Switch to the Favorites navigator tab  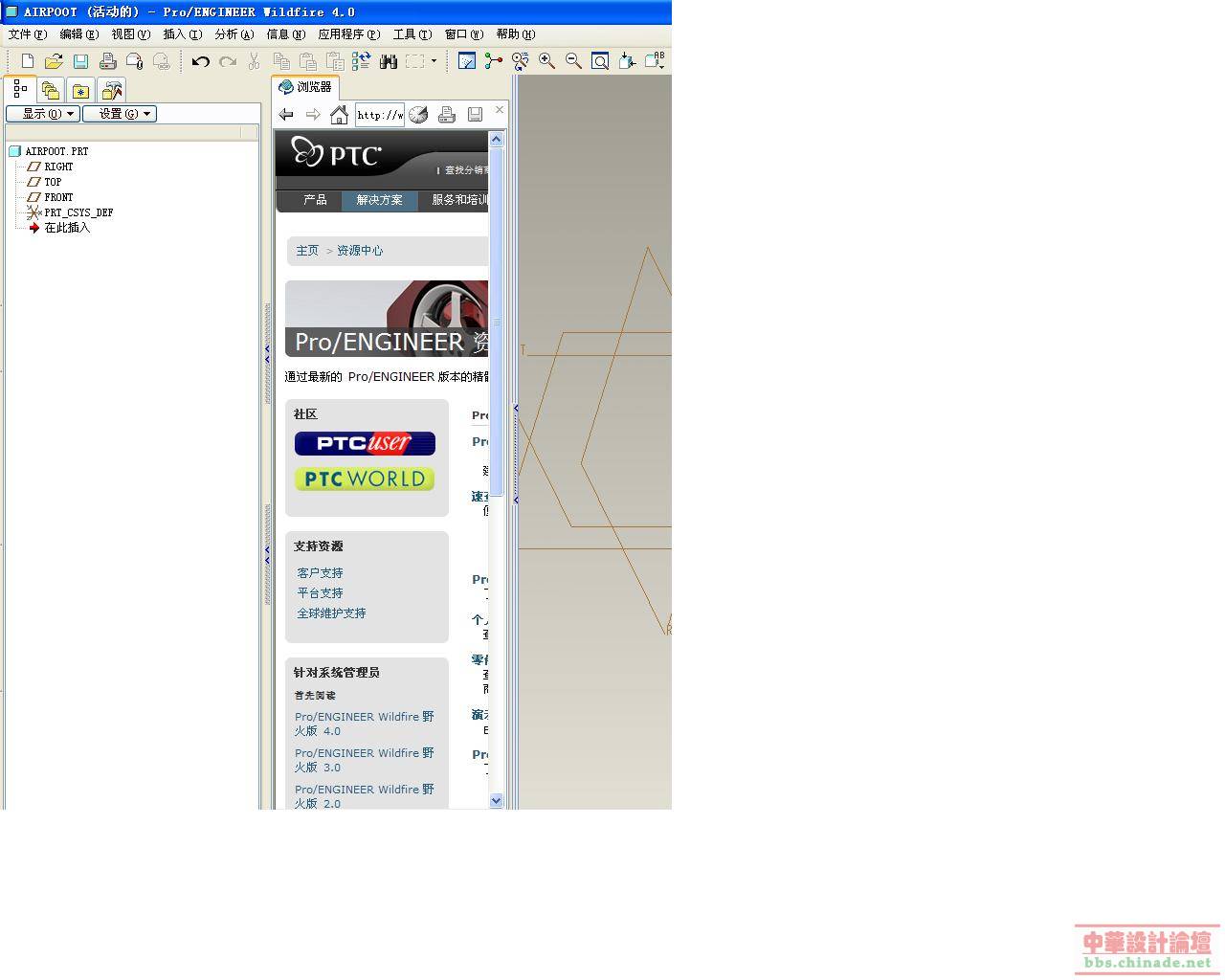point(81,91)
